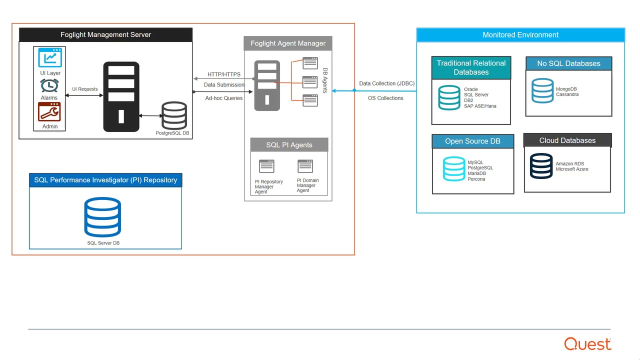Image resolution: width=640 pixels, height=360 pixels.
Task: Click the dark Cloud Databases cylinder icon
Action: pos(541,166)
